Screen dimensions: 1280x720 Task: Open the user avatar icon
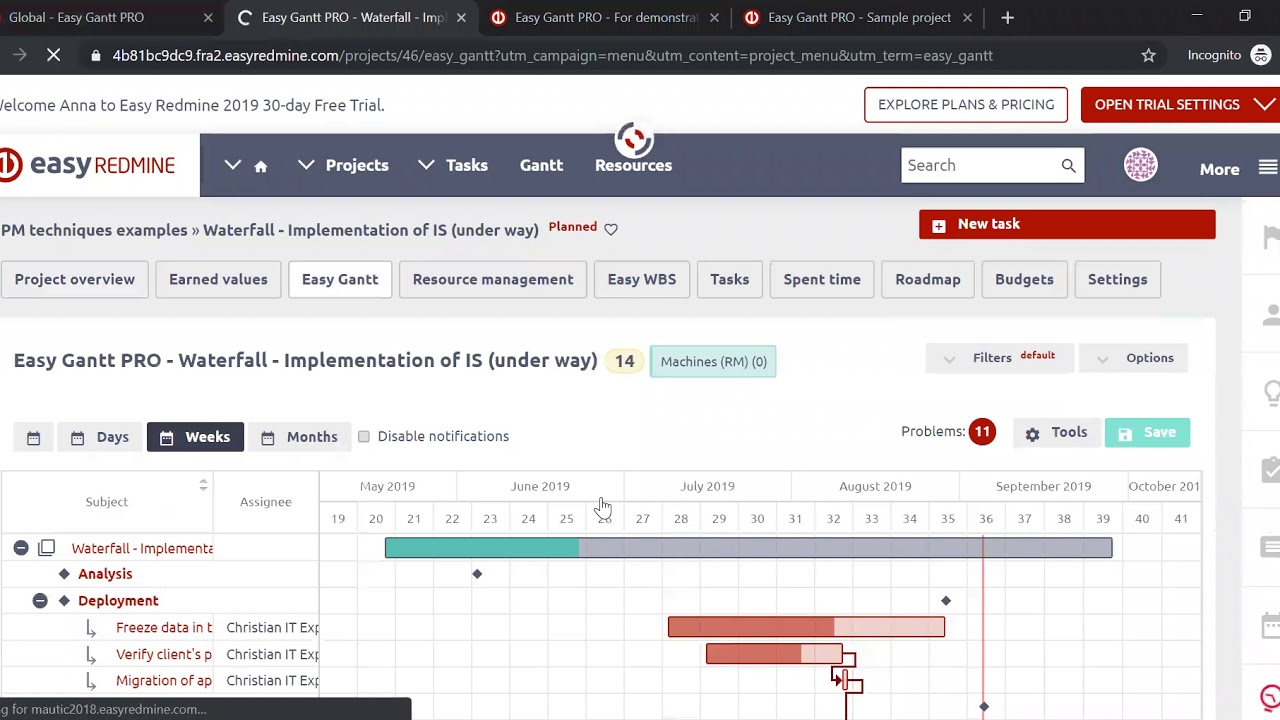[1140, 165]
